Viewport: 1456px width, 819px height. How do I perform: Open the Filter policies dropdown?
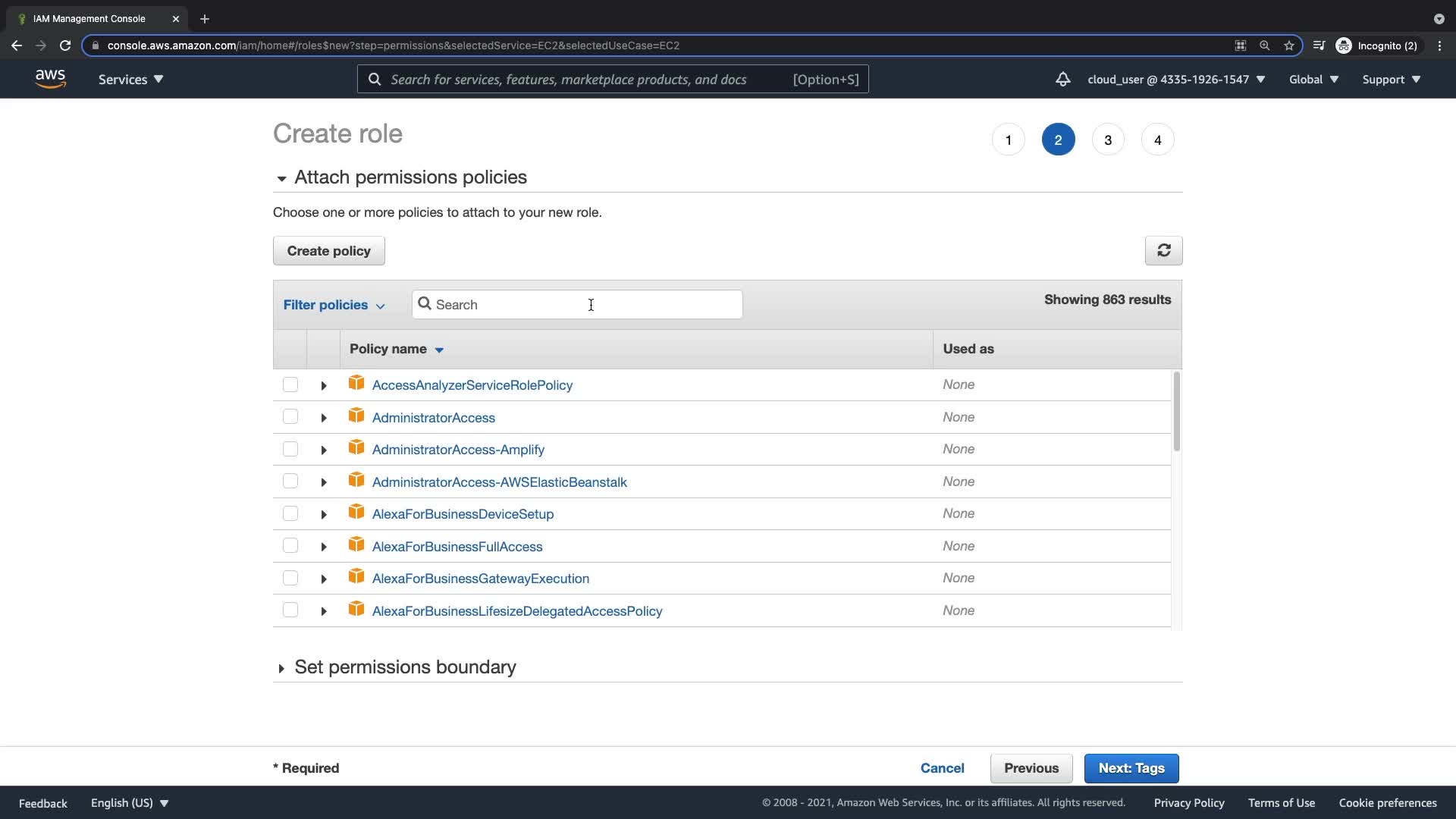[x=334, y=305]
